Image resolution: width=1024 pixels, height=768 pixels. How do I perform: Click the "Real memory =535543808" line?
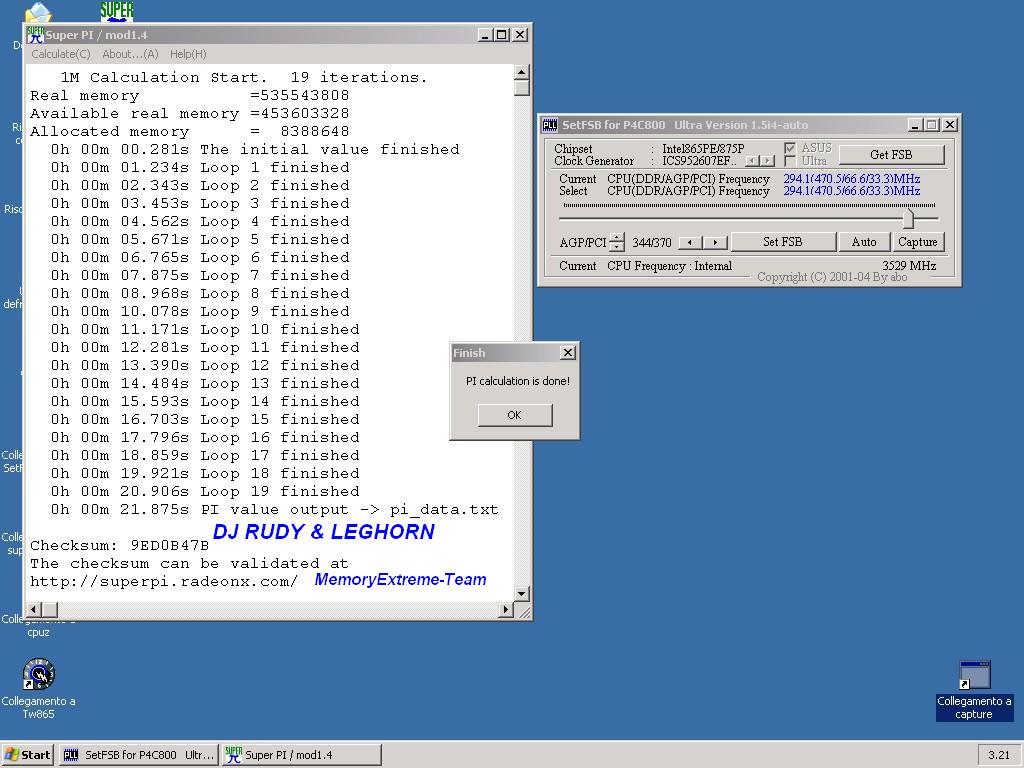click(189, 95)
